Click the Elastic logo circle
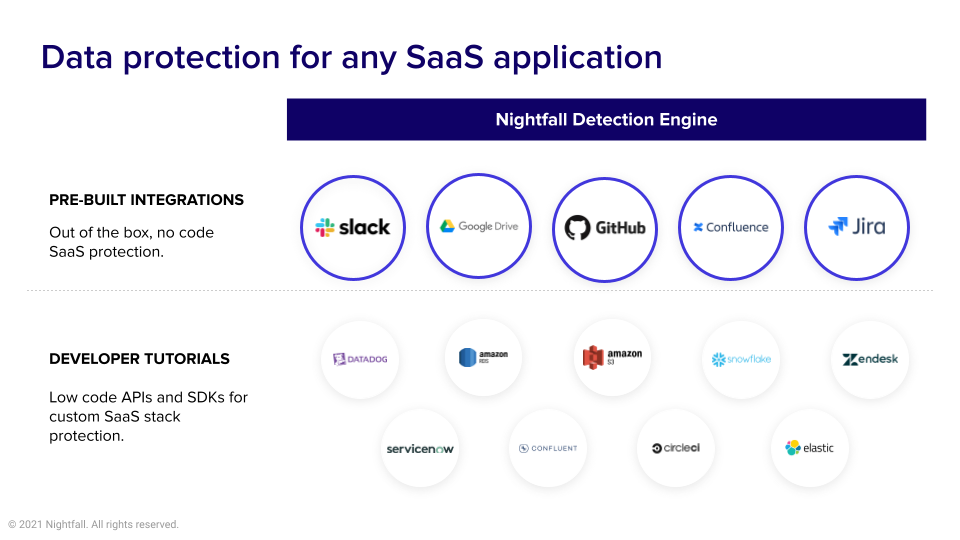Viewport: 960px width, 540px height. coord(809,448)
